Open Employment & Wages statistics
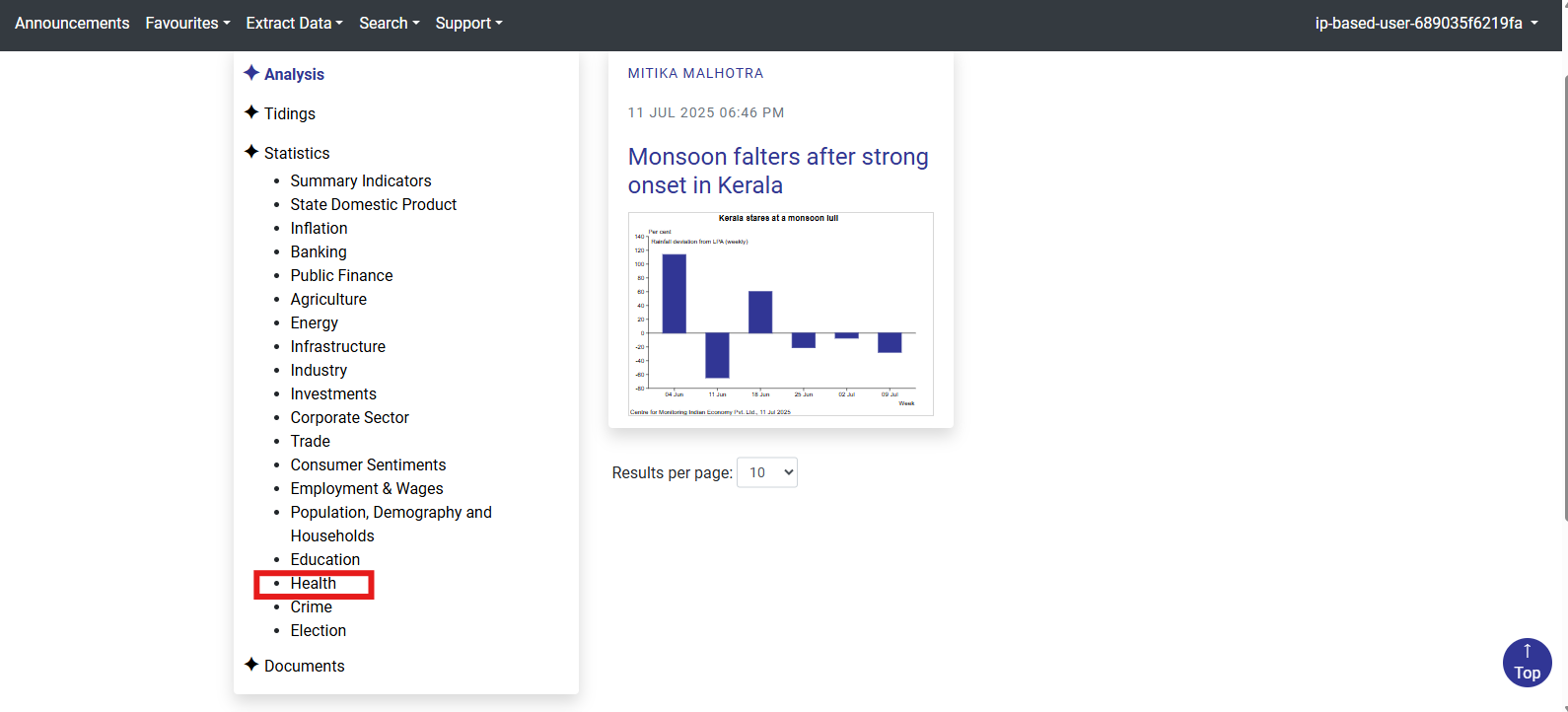Image resolution: width=1568 pixels, height=712 pixels. [367, 488]
